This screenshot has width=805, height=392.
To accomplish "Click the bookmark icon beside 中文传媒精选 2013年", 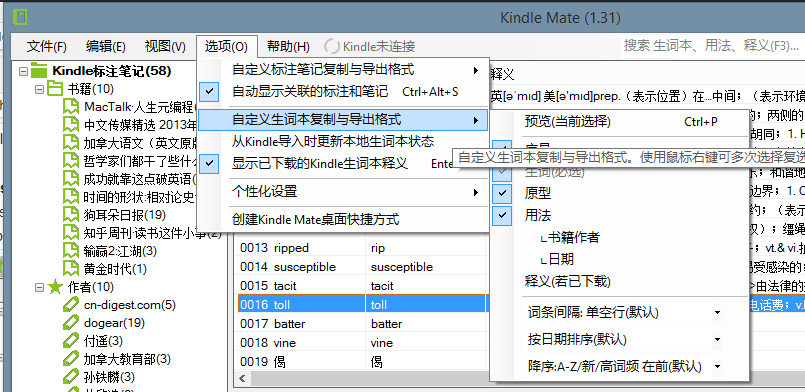I will 72,125.
